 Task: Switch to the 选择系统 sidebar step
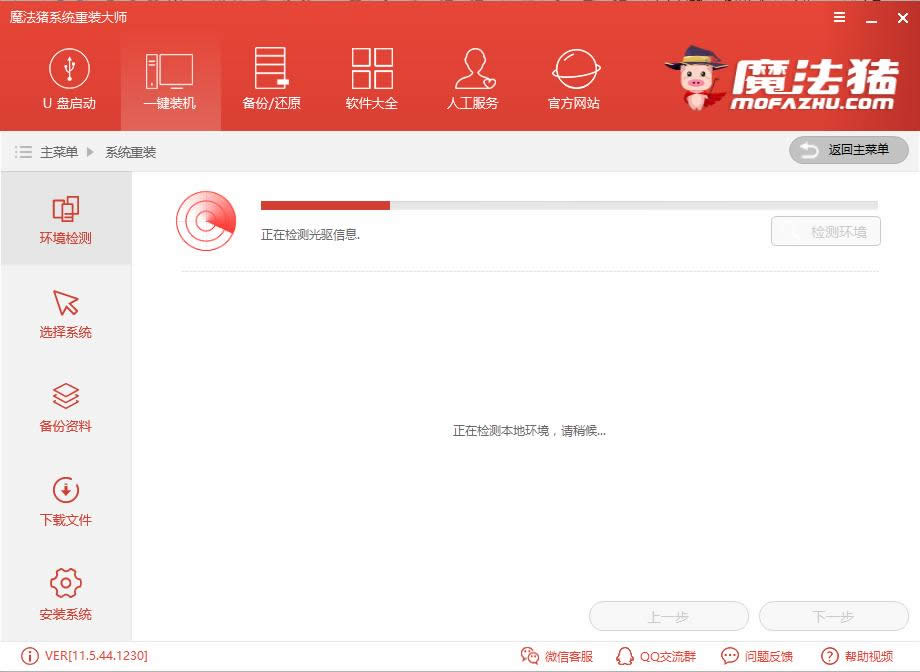pyautogui.click(x=66, y=313)
